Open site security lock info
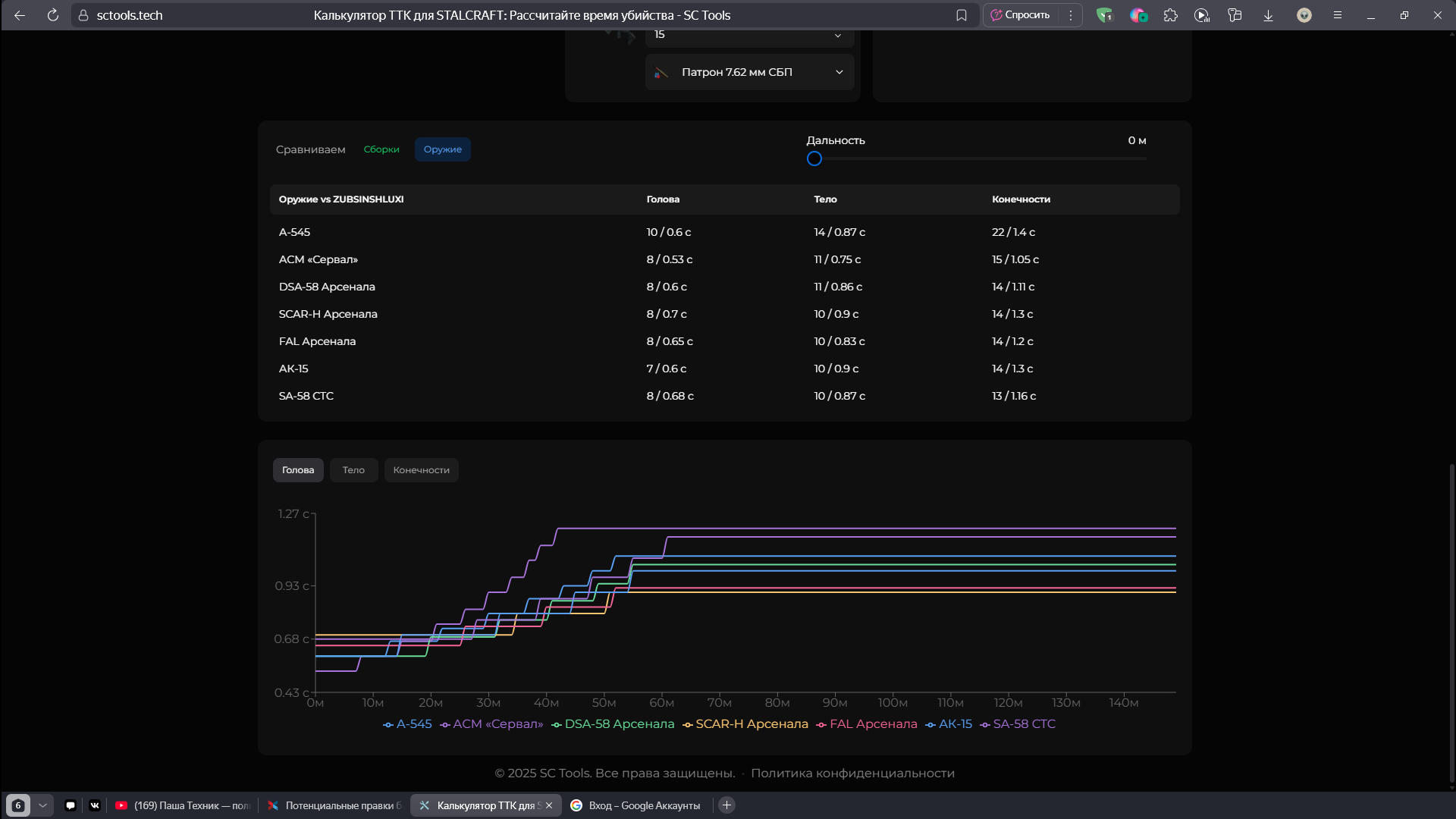 point(83,15)
